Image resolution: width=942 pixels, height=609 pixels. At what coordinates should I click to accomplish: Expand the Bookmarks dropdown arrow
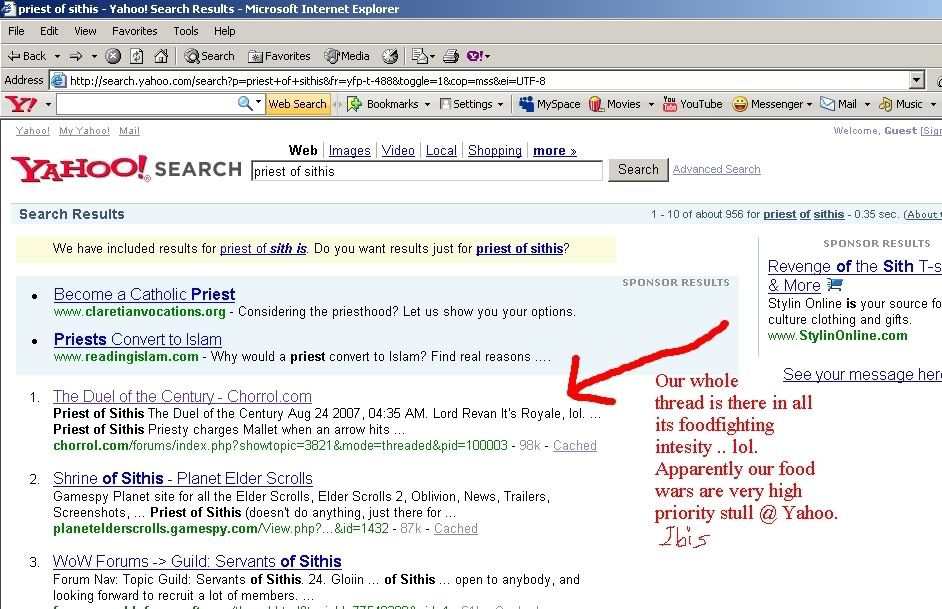click(x=427, y=105)
